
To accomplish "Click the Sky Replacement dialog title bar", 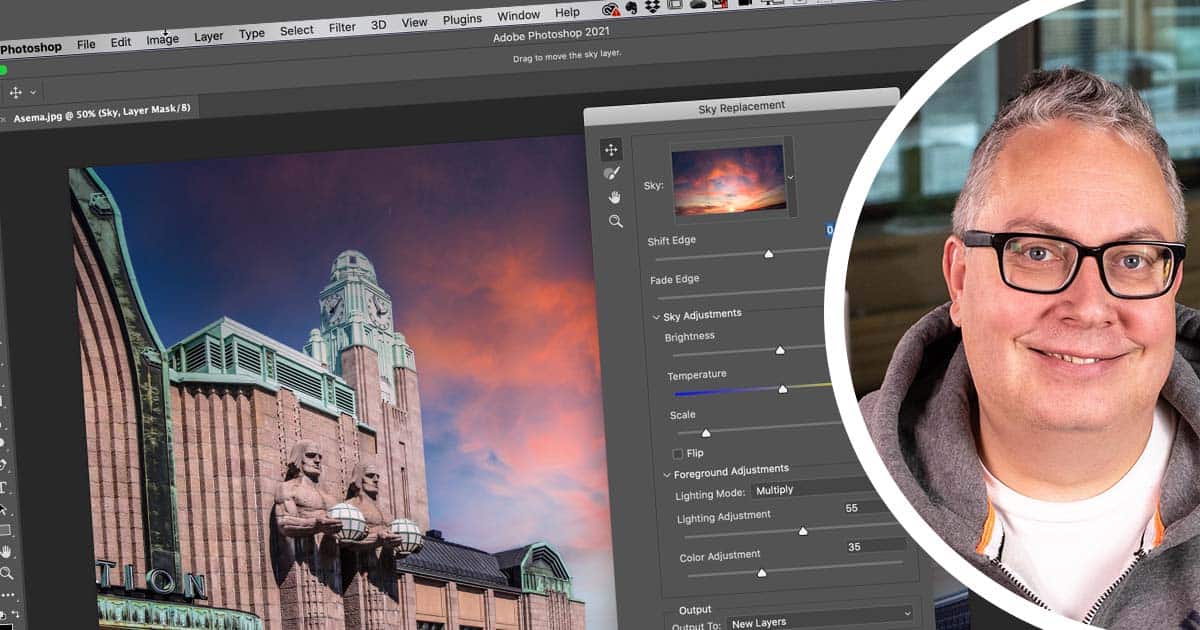I will tap(741, 106).
